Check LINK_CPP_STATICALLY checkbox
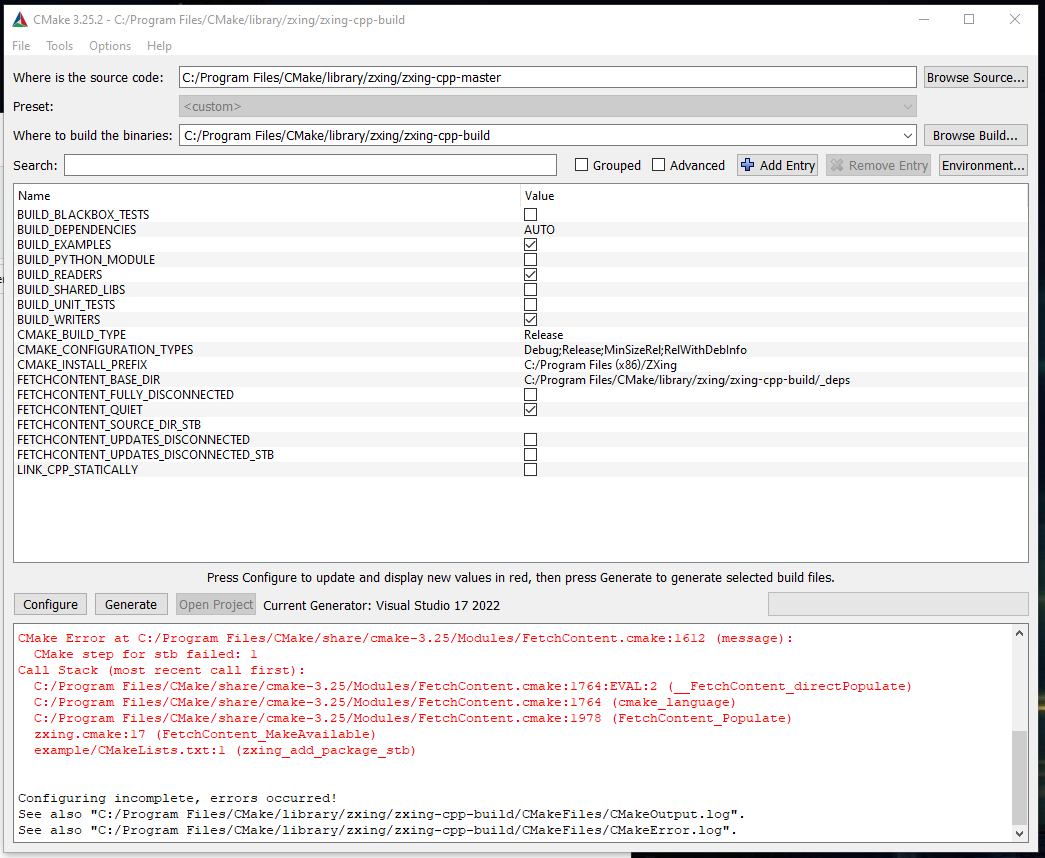 [x=530, y=469]
